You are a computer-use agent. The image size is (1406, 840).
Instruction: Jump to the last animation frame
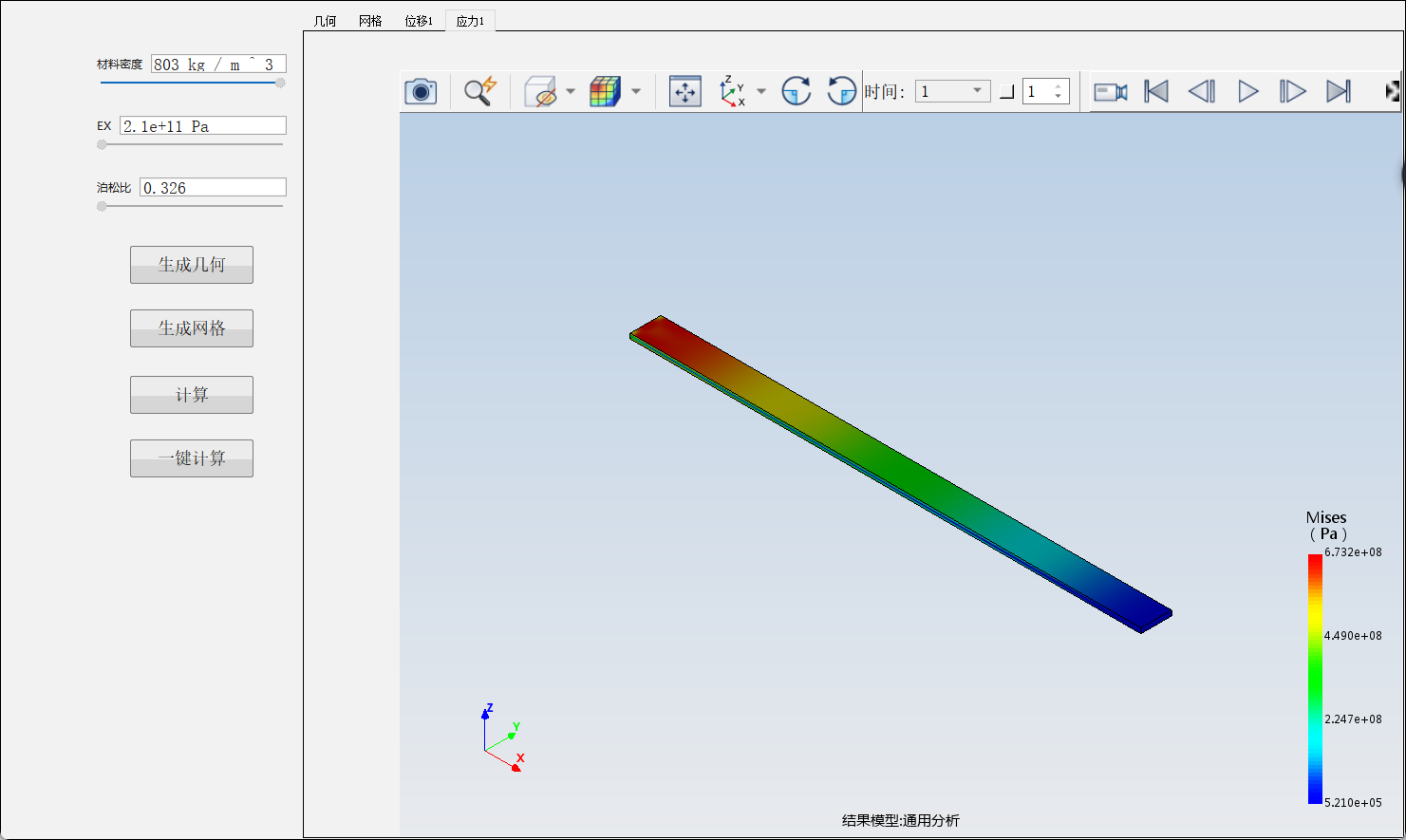(1339, 91)
